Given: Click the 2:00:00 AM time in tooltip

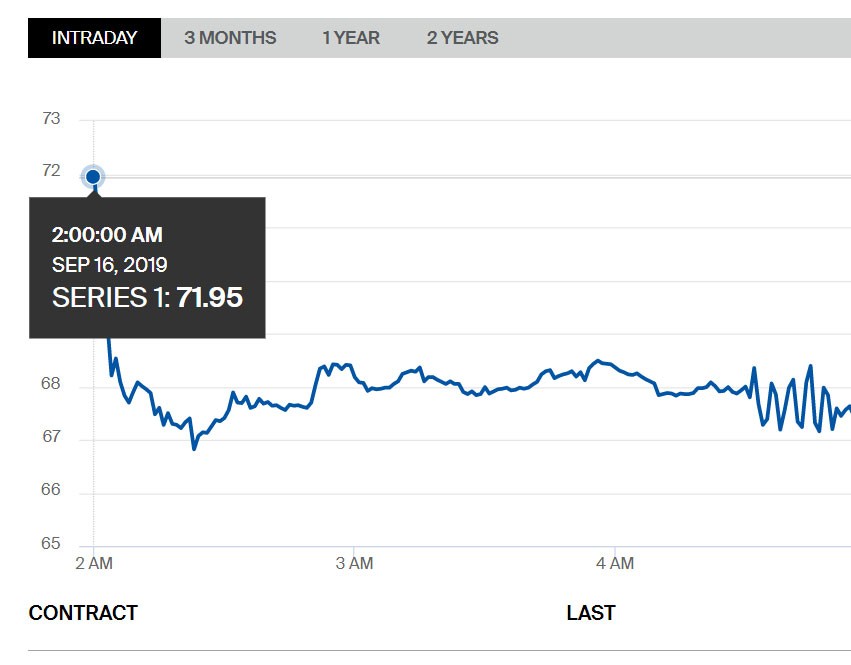Looking at the screenshot, I should [107, 235].
